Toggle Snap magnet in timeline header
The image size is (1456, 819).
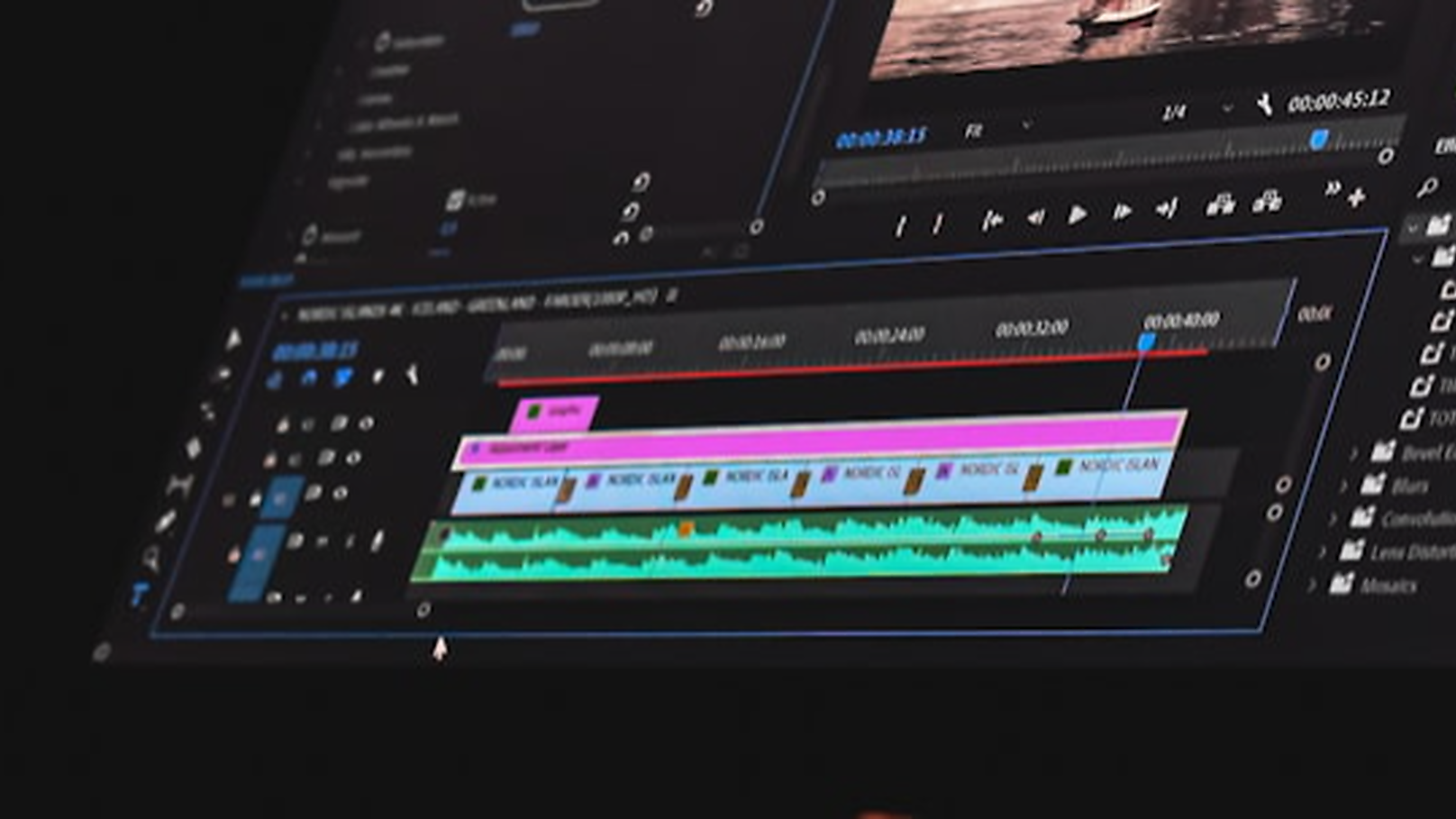[x=309, y=378]
